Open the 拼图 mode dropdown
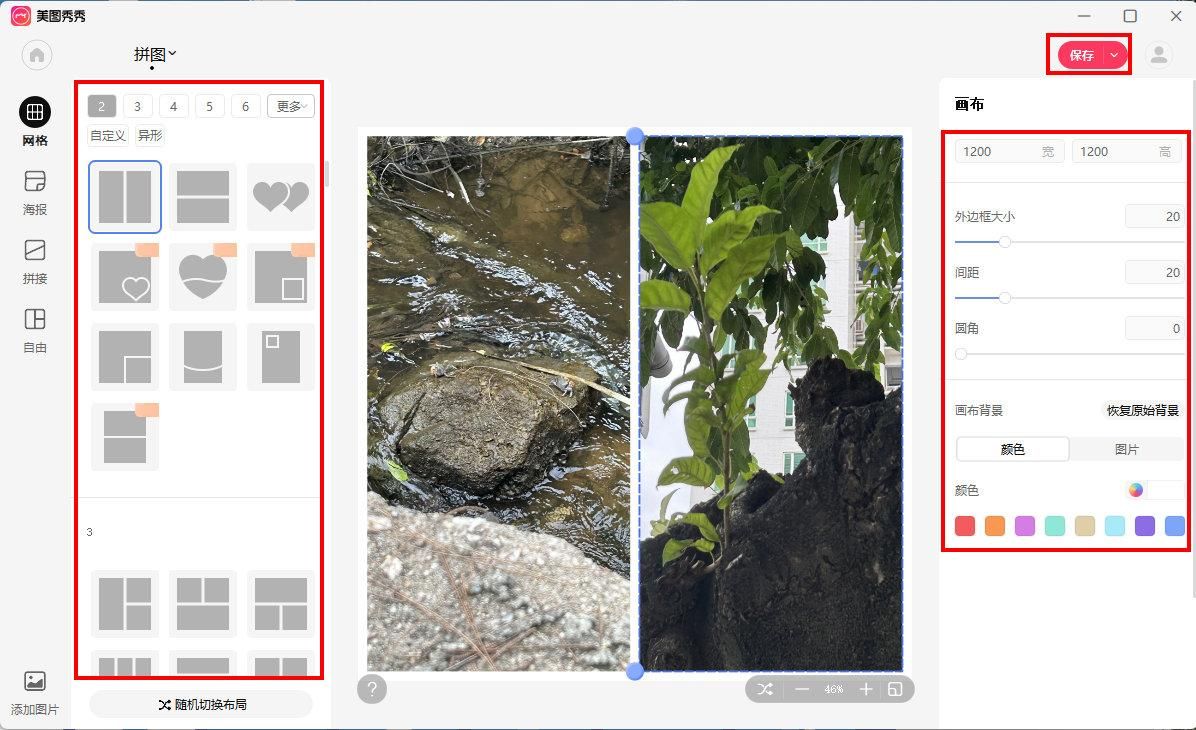The image size is (1196, 730). point(155,54)
